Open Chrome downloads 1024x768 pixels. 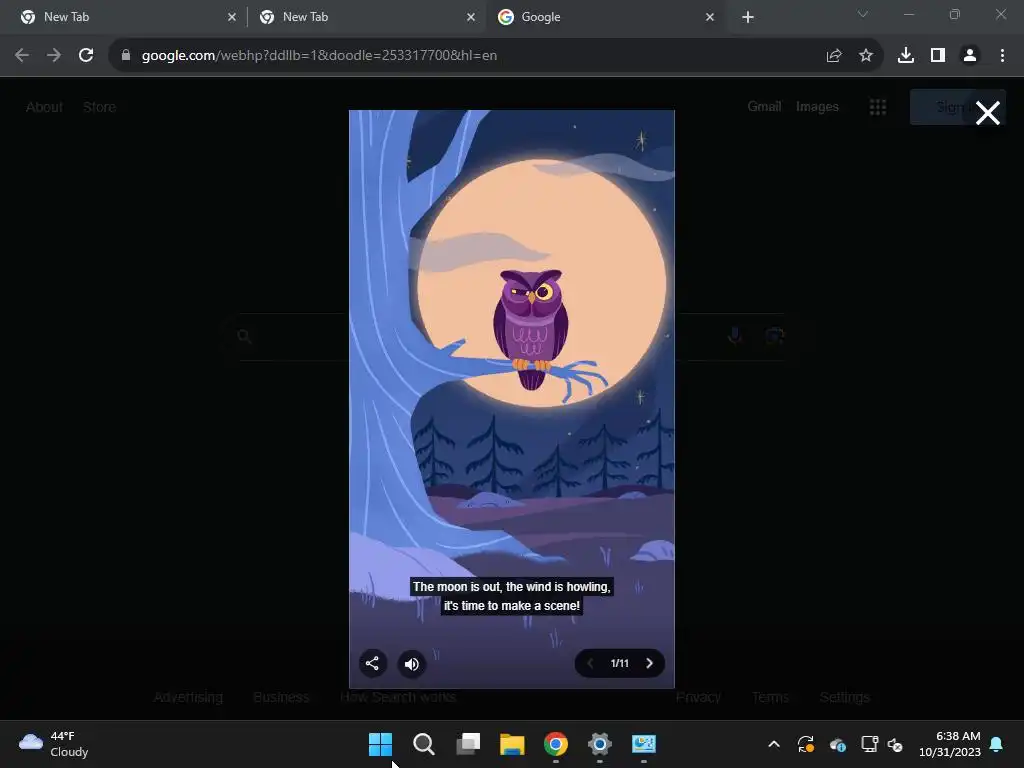pos(906,56)
